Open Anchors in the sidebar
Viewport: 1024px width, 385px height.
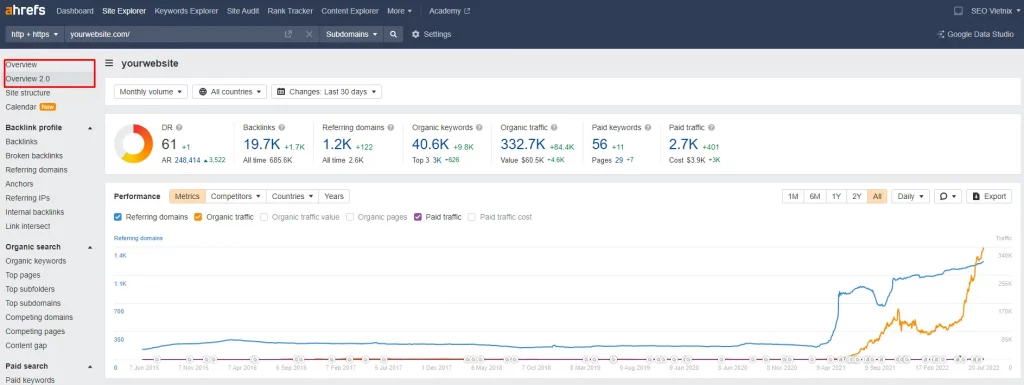[x=19, y=184]
